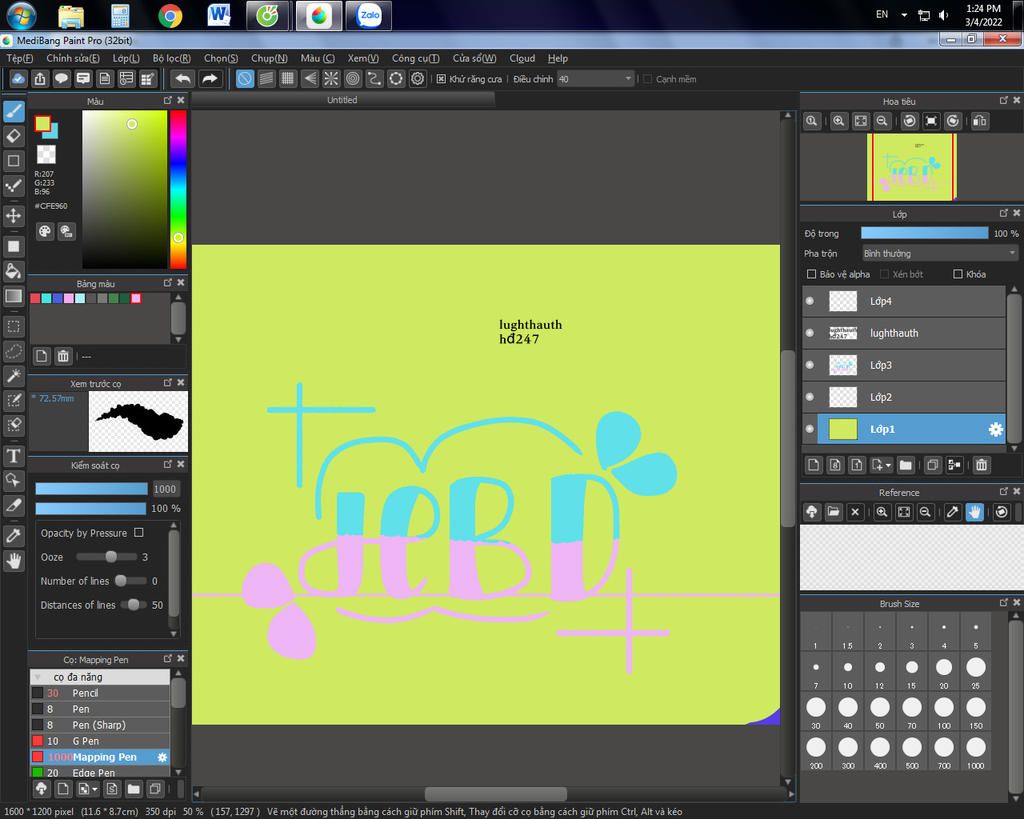Click the brush size 1000 field
Image resolution: width=1024 pixels, height=819 pixels.
pos(165,489)
